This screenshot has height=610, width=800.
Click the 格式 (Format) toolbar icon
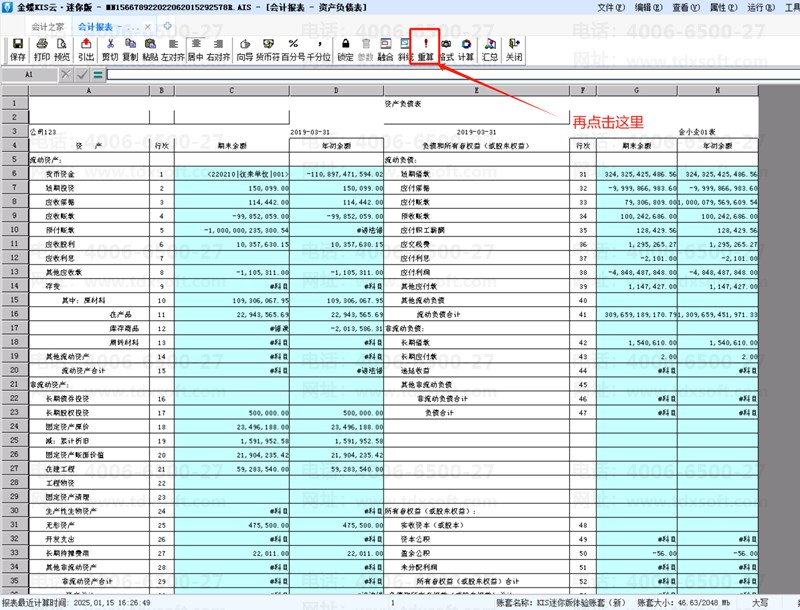click(x=446, y=49)
